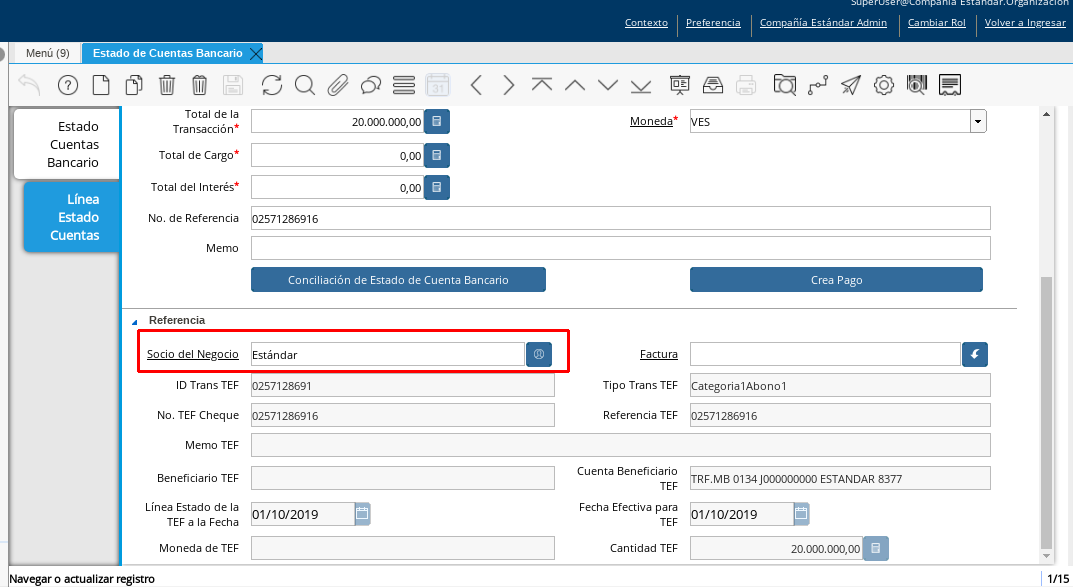
Task: Close the Estado de Cuentas Bancario tab
Action: point(256,53)
